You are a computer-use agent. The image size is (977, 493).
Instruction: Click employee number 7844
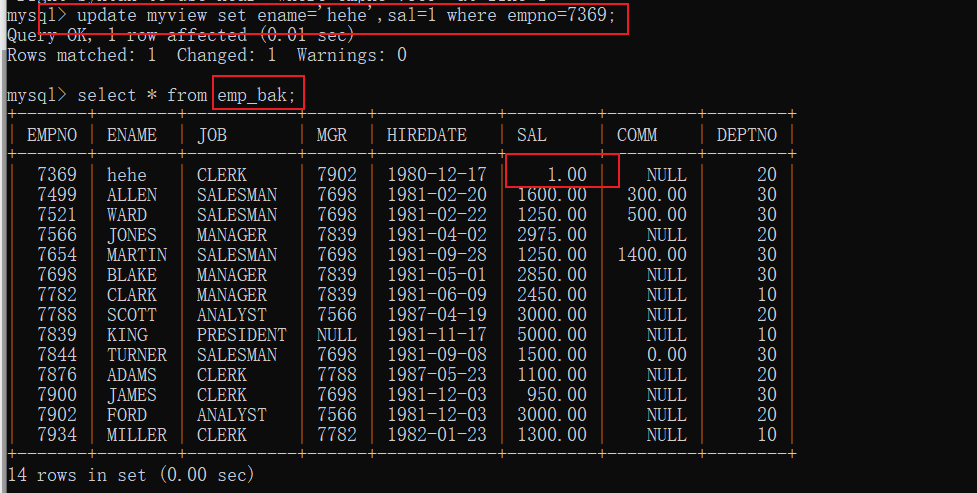(x=57, y=354)
